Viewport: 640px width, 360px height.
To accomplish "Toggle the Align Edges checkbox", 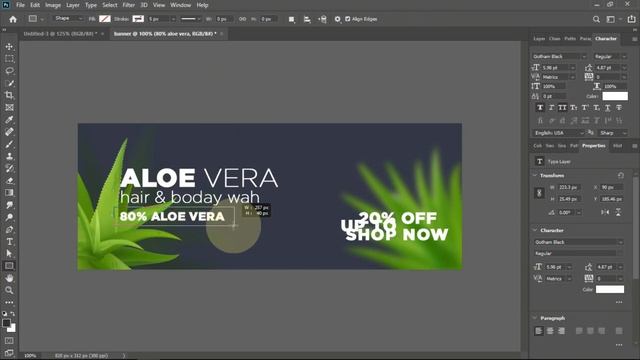I will 348,19.
